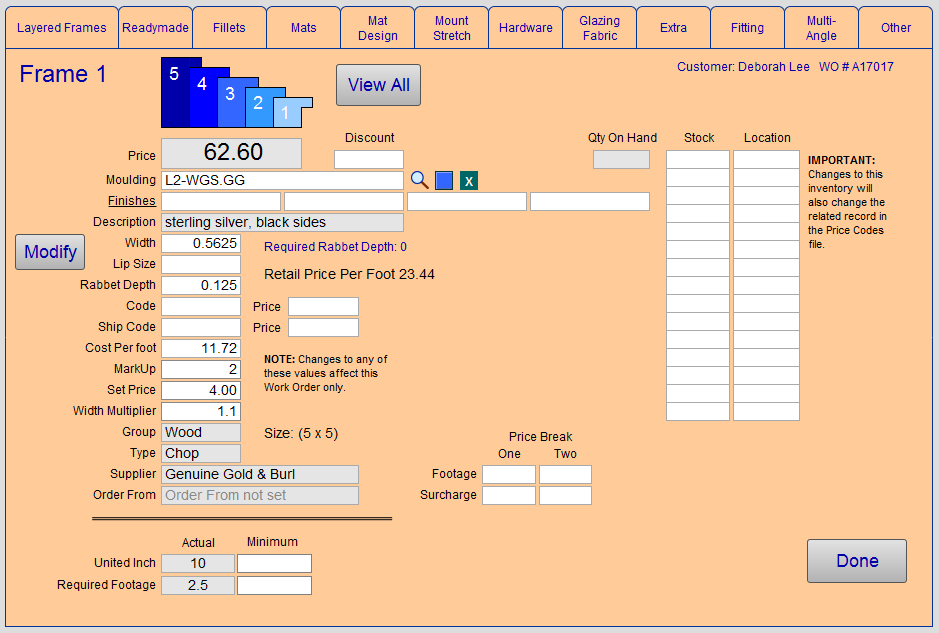Select the MarkUp value field
939x633 pixels.
201,369
